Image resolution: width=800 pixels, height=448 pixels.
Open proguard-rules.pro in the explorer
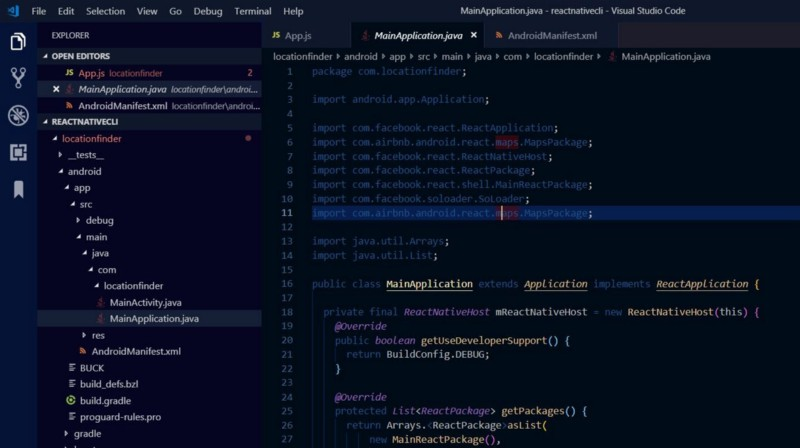[120, 416]
